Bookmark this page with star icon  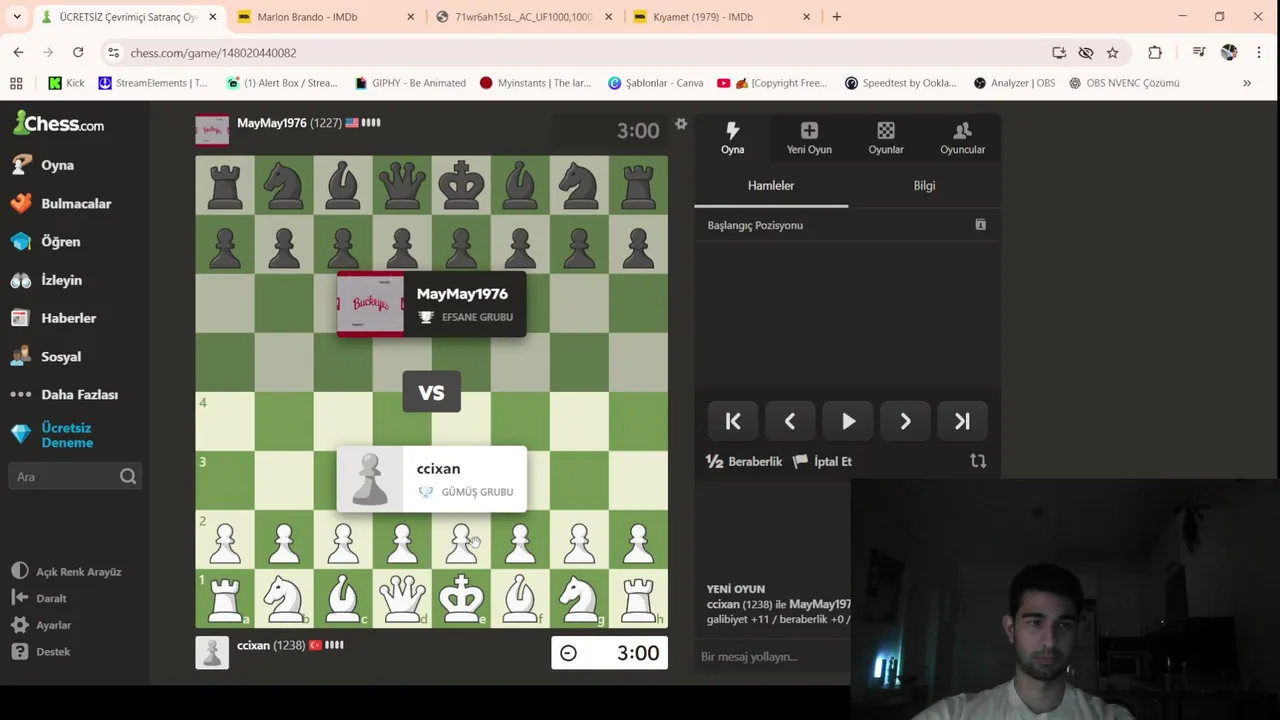click(x=1112, y=52)
